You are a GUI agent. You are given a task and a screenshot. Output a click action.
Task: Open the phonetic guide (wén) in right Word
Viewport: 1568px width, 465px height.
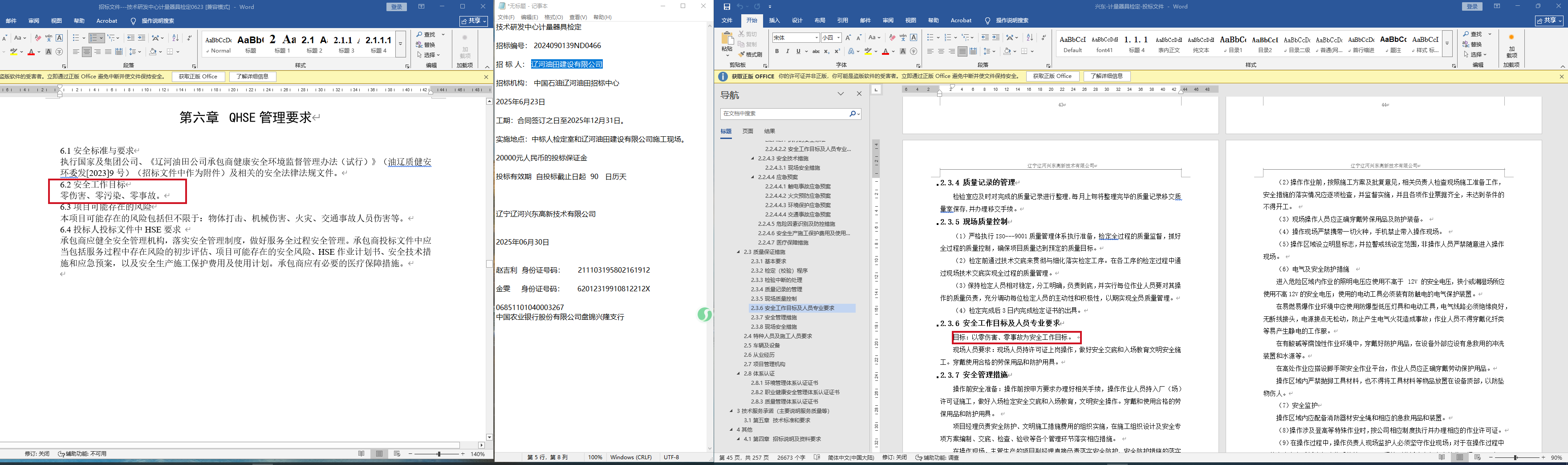(903, 38)
